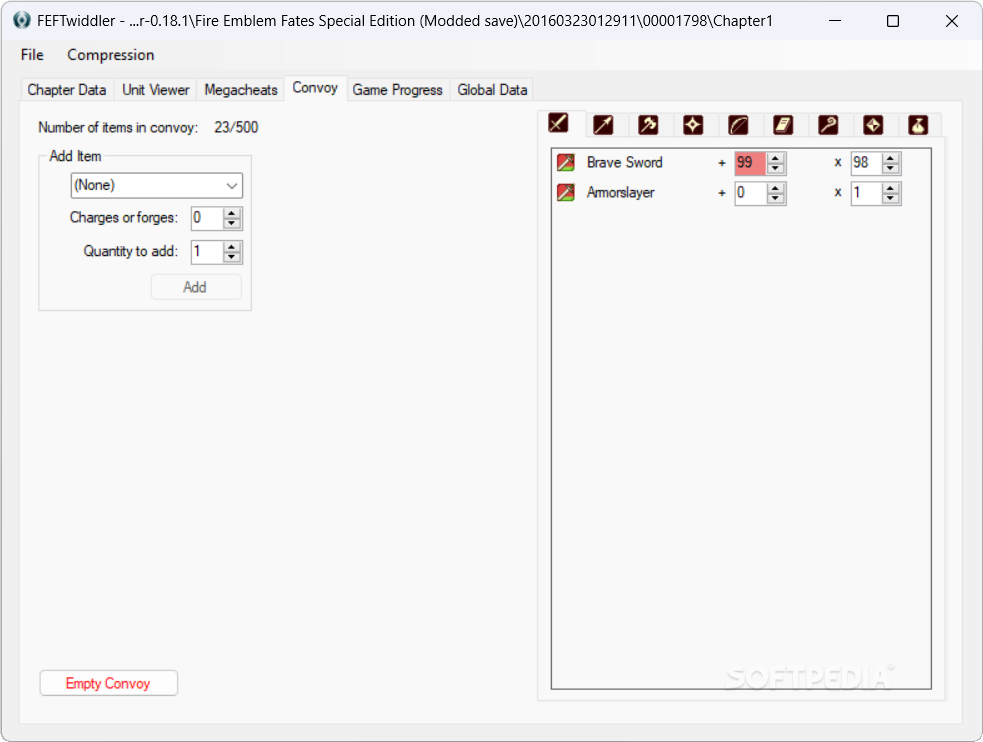
Task: Increase Brave Sword quantity
Action: pyautogui.click(x=891, y=158)
